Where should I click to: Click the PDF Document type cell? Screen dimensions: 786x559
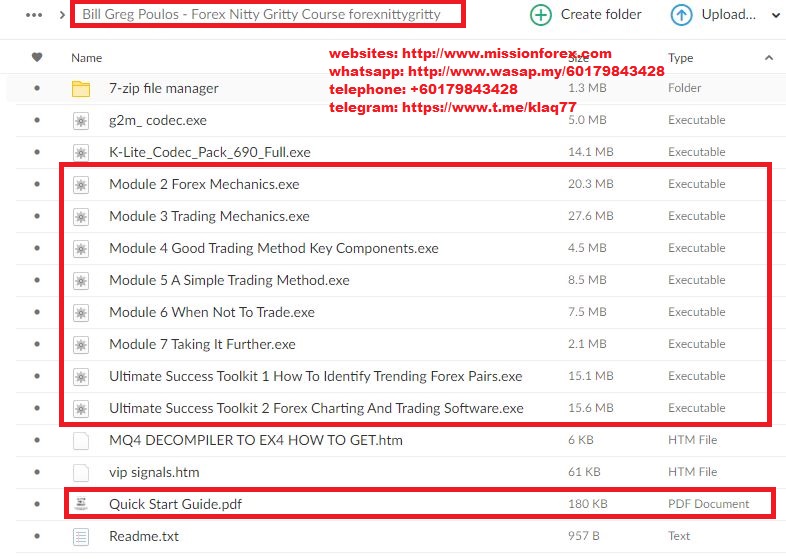coord(708,504)
